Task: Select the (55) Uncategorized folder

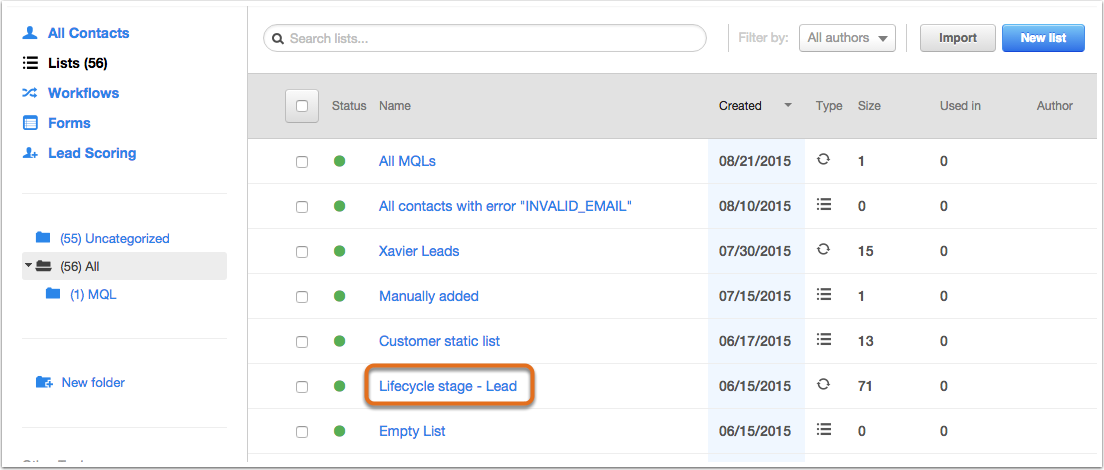Action: [x=115, y=239]
